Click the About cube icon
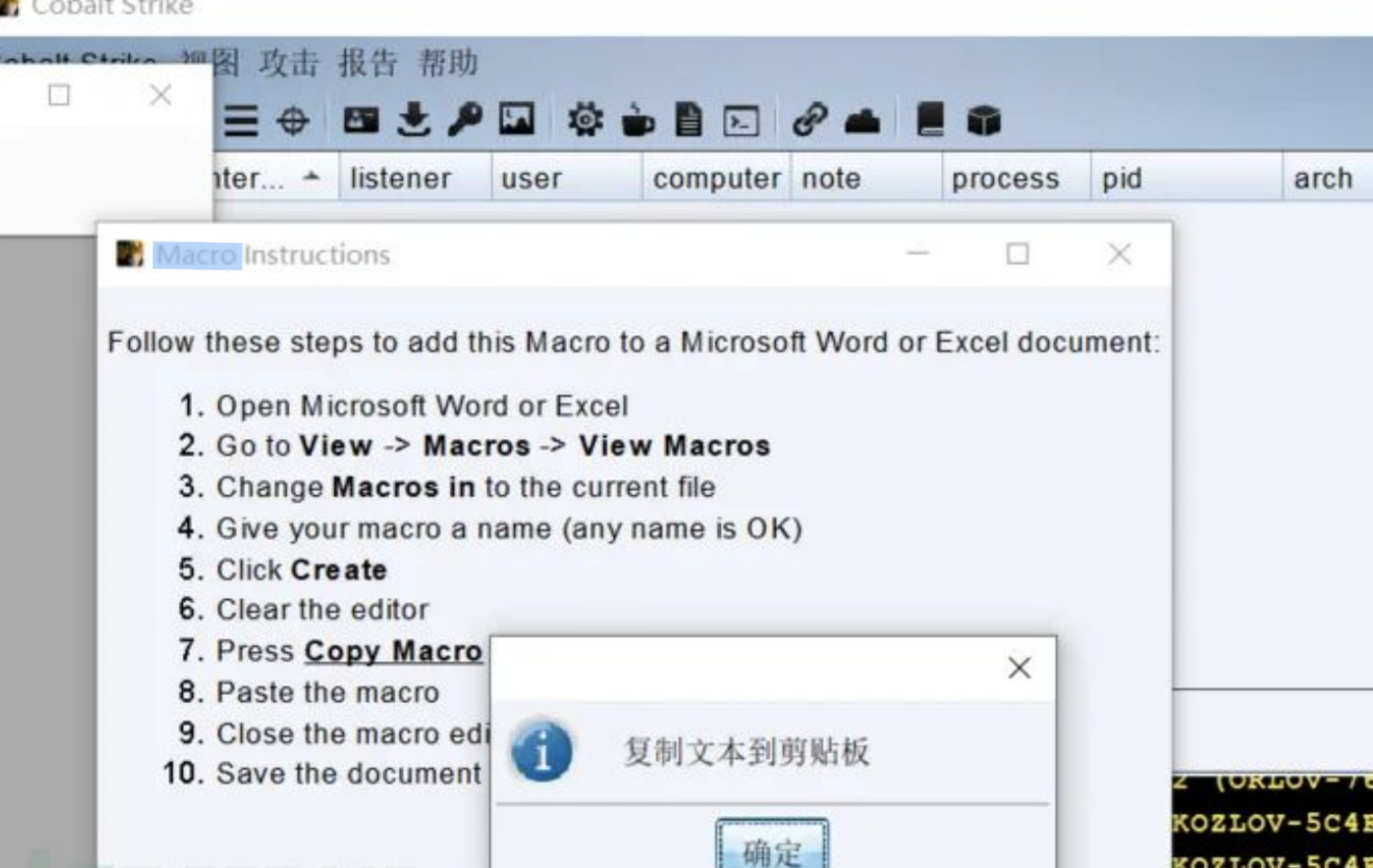Viewport: 1373px width, 868px height. pos(983,120)
